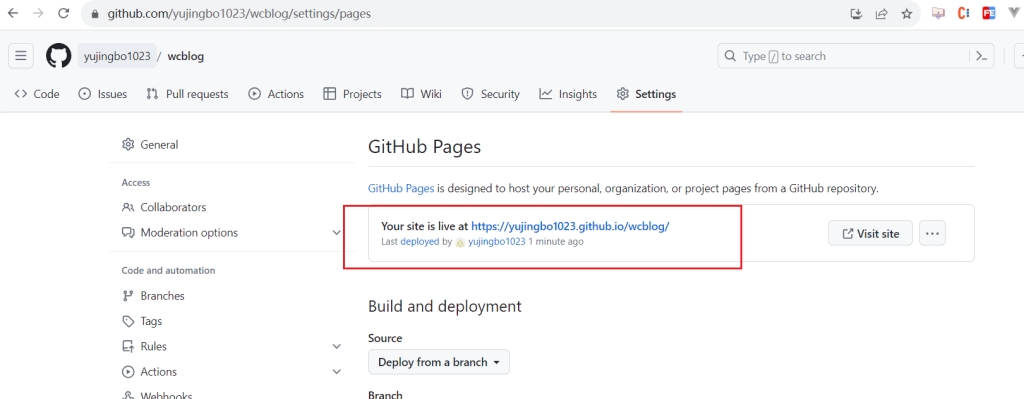
Task: Open the hamburger navigation menu
Action: [21, 56]
